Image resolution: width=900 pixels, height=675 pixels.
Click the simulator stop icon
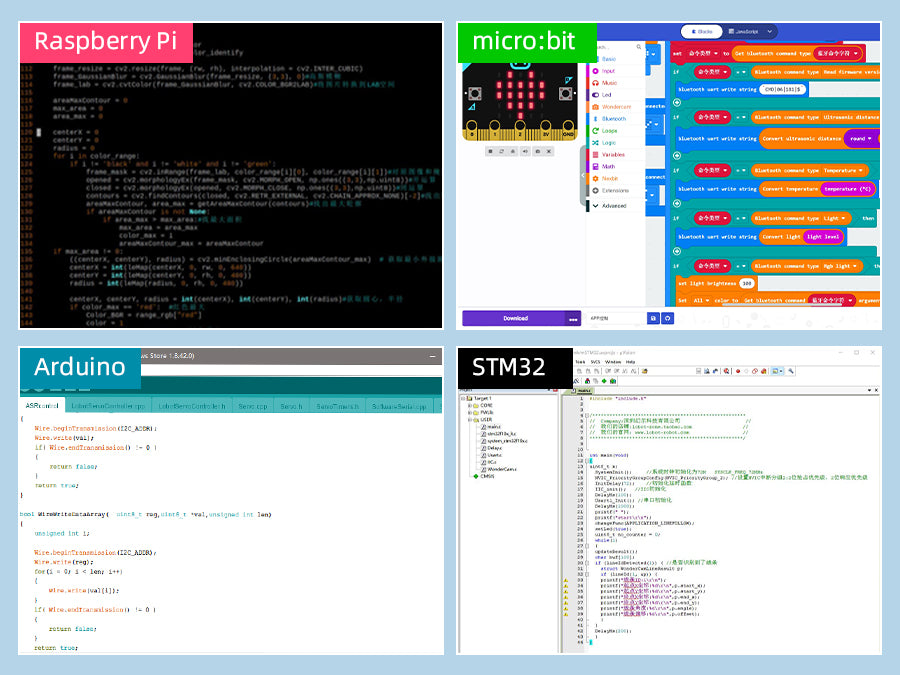[490, 151]
